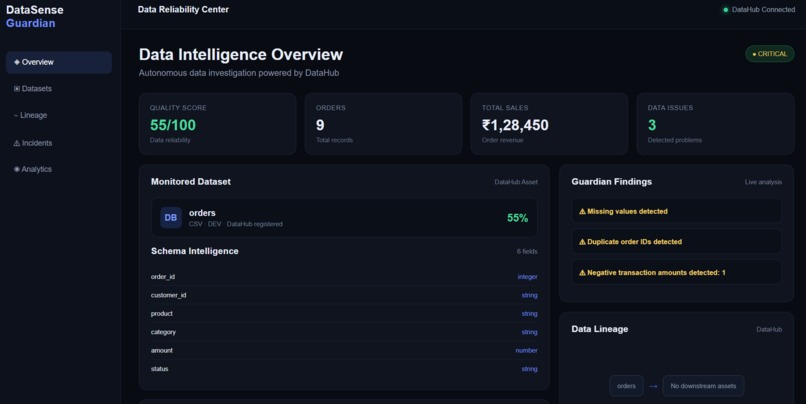Click the Data Lineage panel heading

600,329
